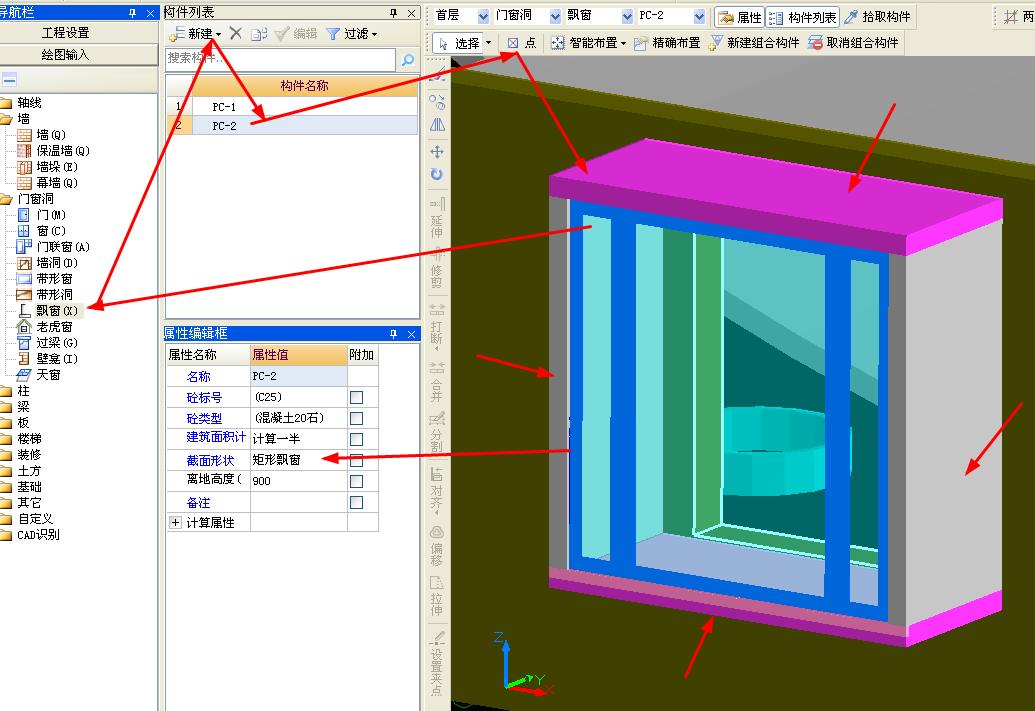The width and height of the screenshot is (1035, 711).
Task: Toggle checkbox for 砼标号 row
Action: click(x=356, y=397)
